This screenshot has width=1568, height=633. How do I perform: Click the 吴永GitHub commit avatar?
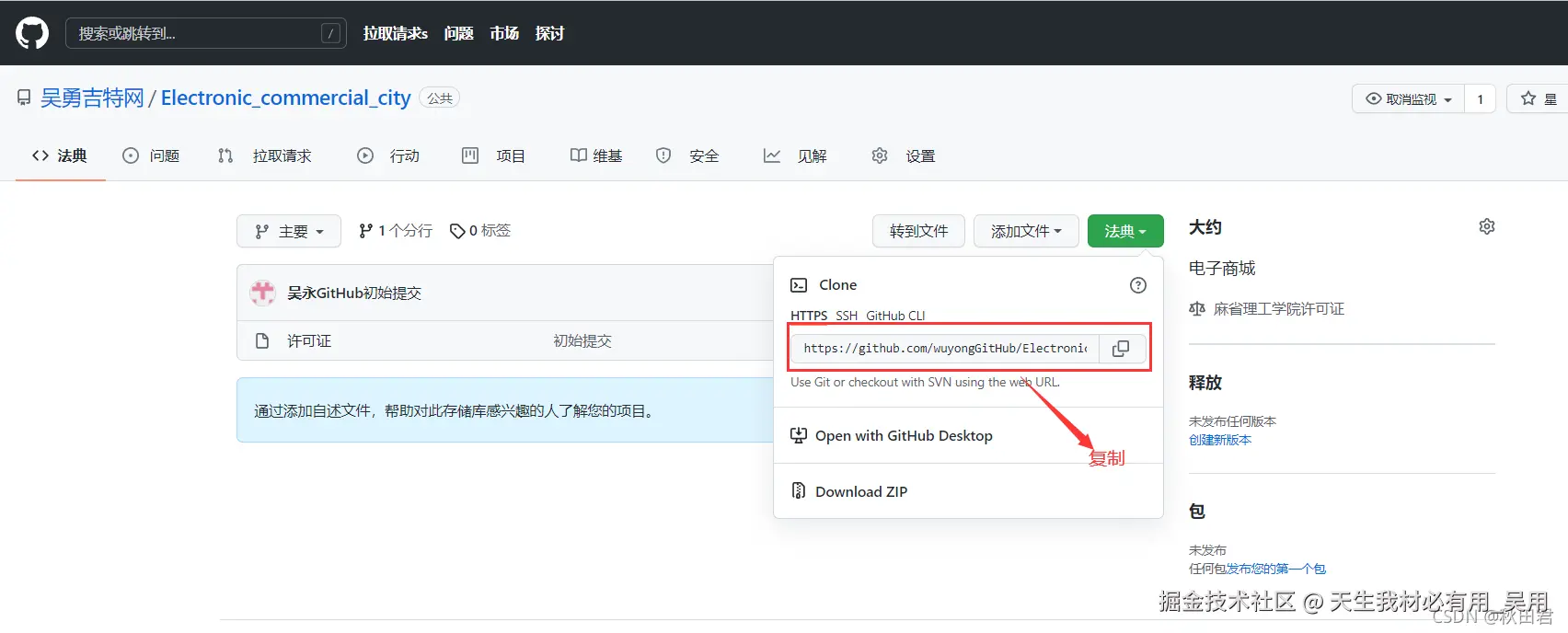click(263, 293)
